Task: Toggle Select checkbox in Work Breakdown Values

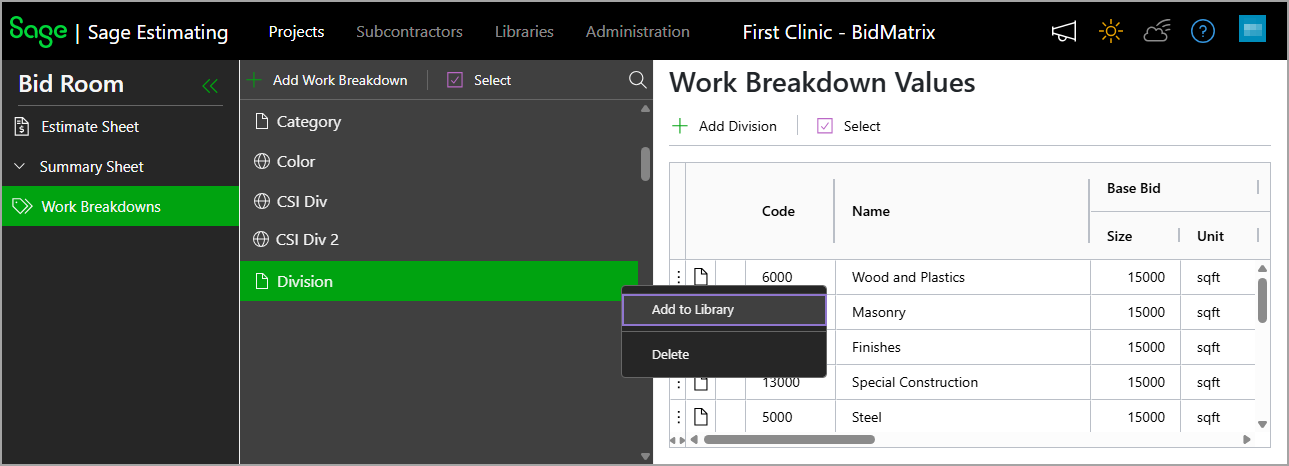Action: 825,126
